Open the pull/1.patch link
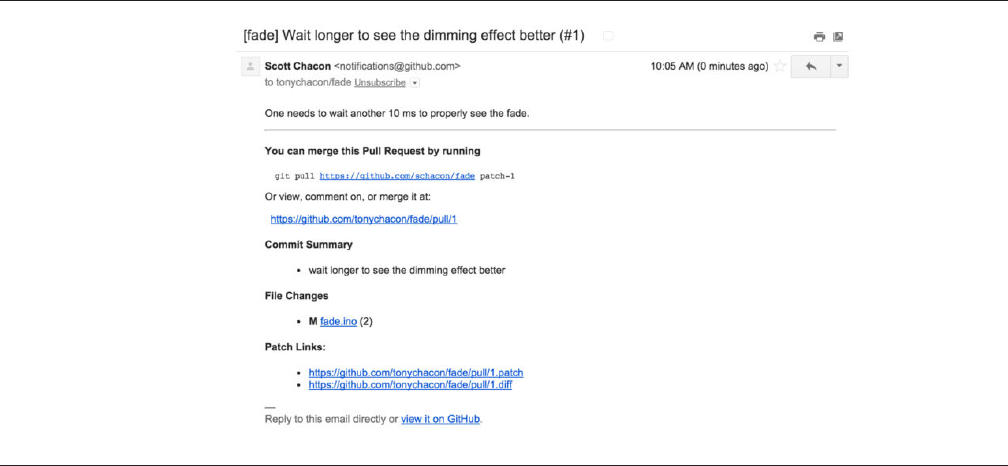This screenshot has width=1008, height=466. 416,372
